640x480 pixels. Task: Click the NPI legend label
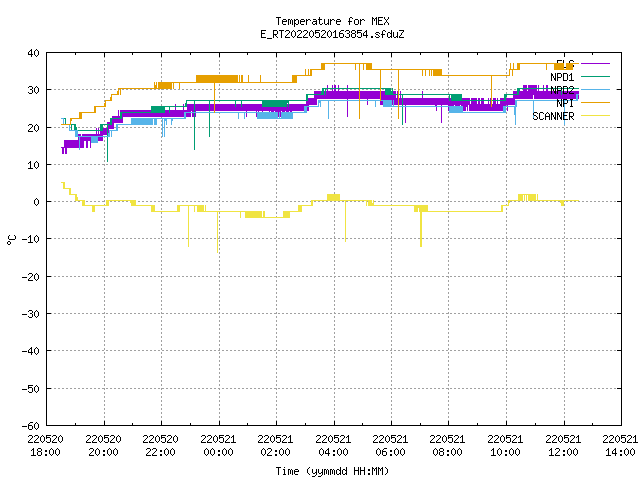[565, 103]
